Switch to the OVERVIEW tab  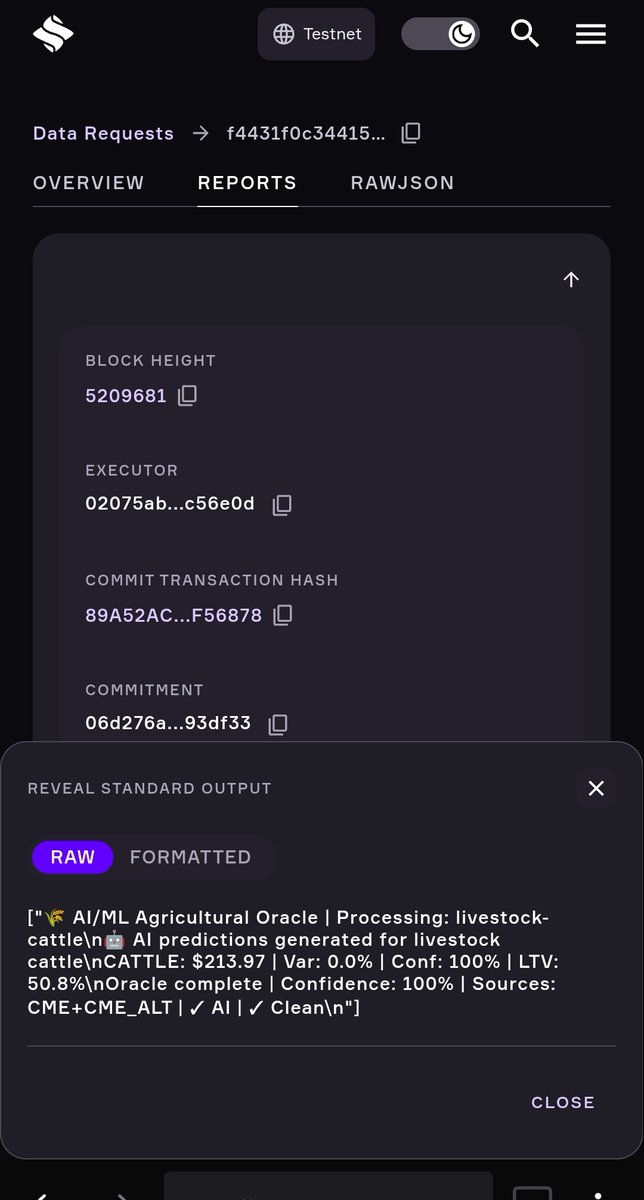click(89, 183)
